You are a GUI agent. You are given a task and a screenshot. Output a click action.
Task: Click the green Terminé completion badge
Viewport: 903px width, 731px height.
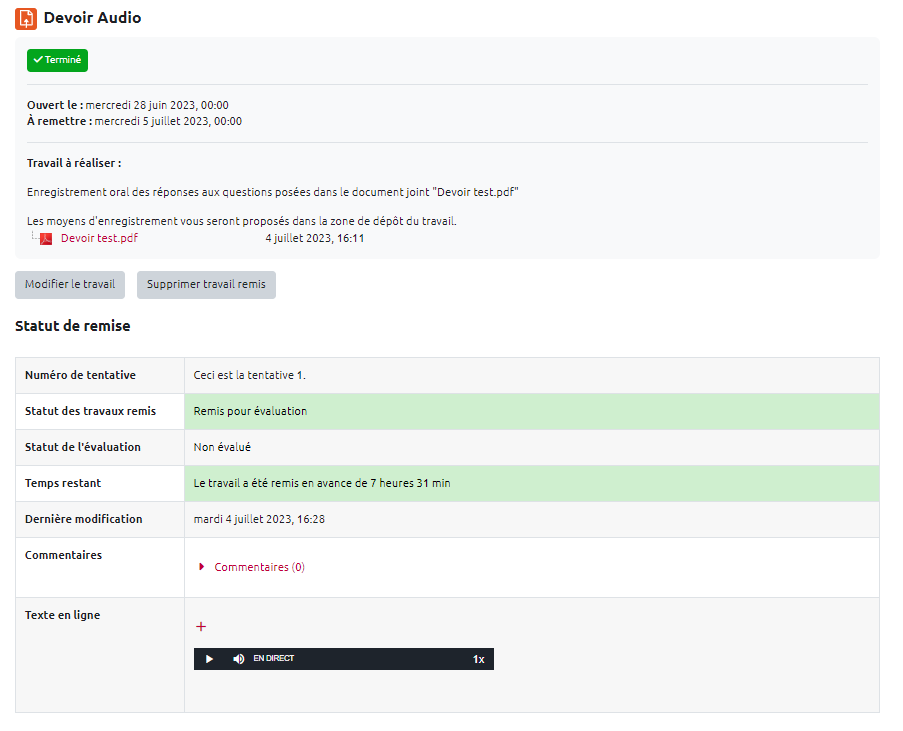(x=57, y=60)
